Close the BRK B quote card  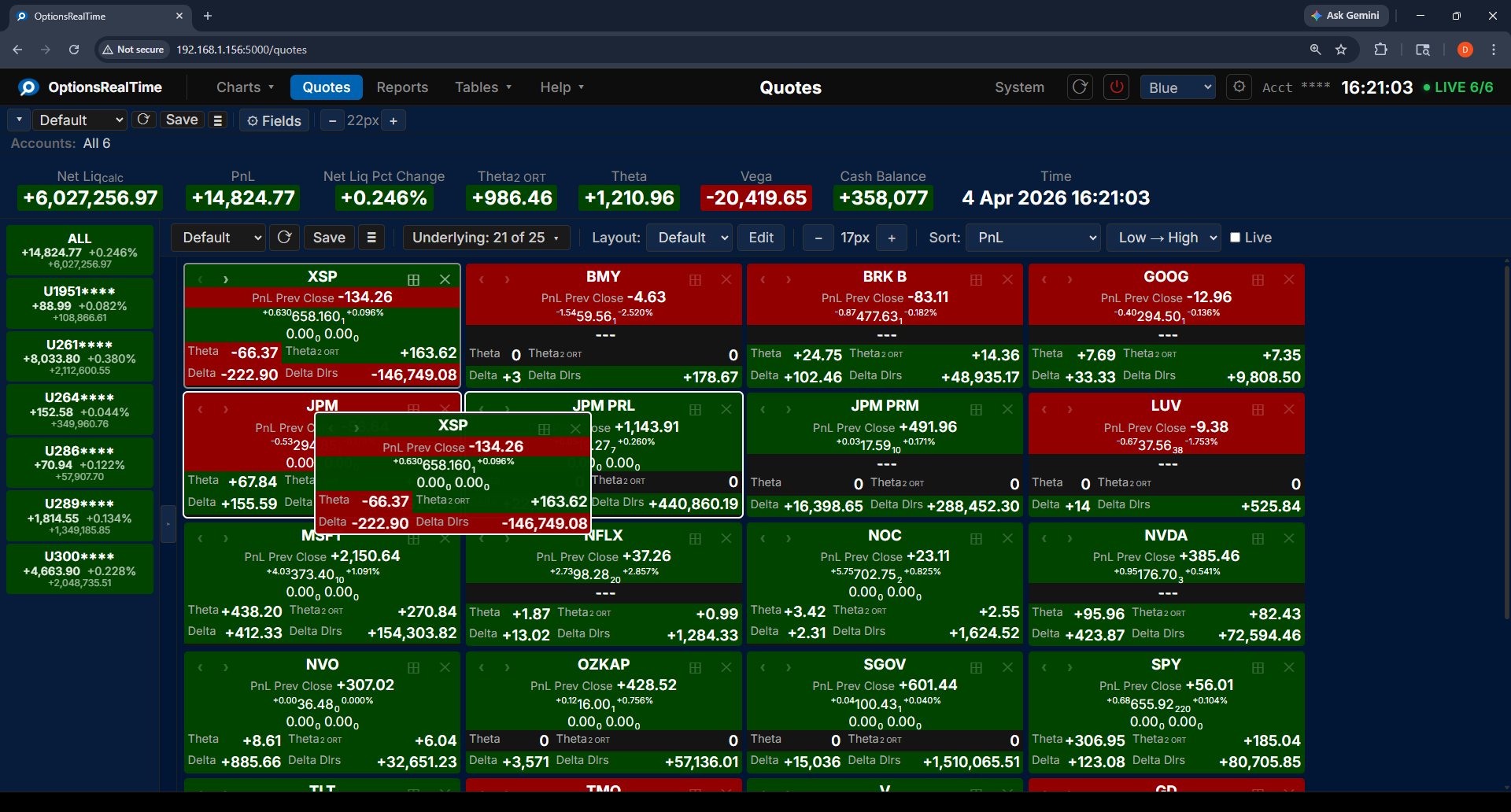coord(1007,279)
